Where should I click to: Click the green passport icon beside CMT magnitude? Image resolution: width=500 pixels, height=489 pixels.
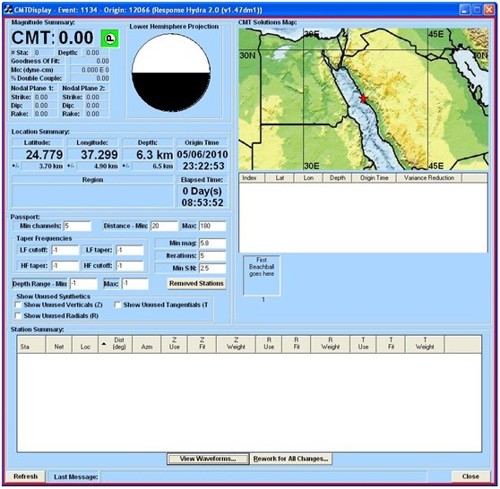110,38
